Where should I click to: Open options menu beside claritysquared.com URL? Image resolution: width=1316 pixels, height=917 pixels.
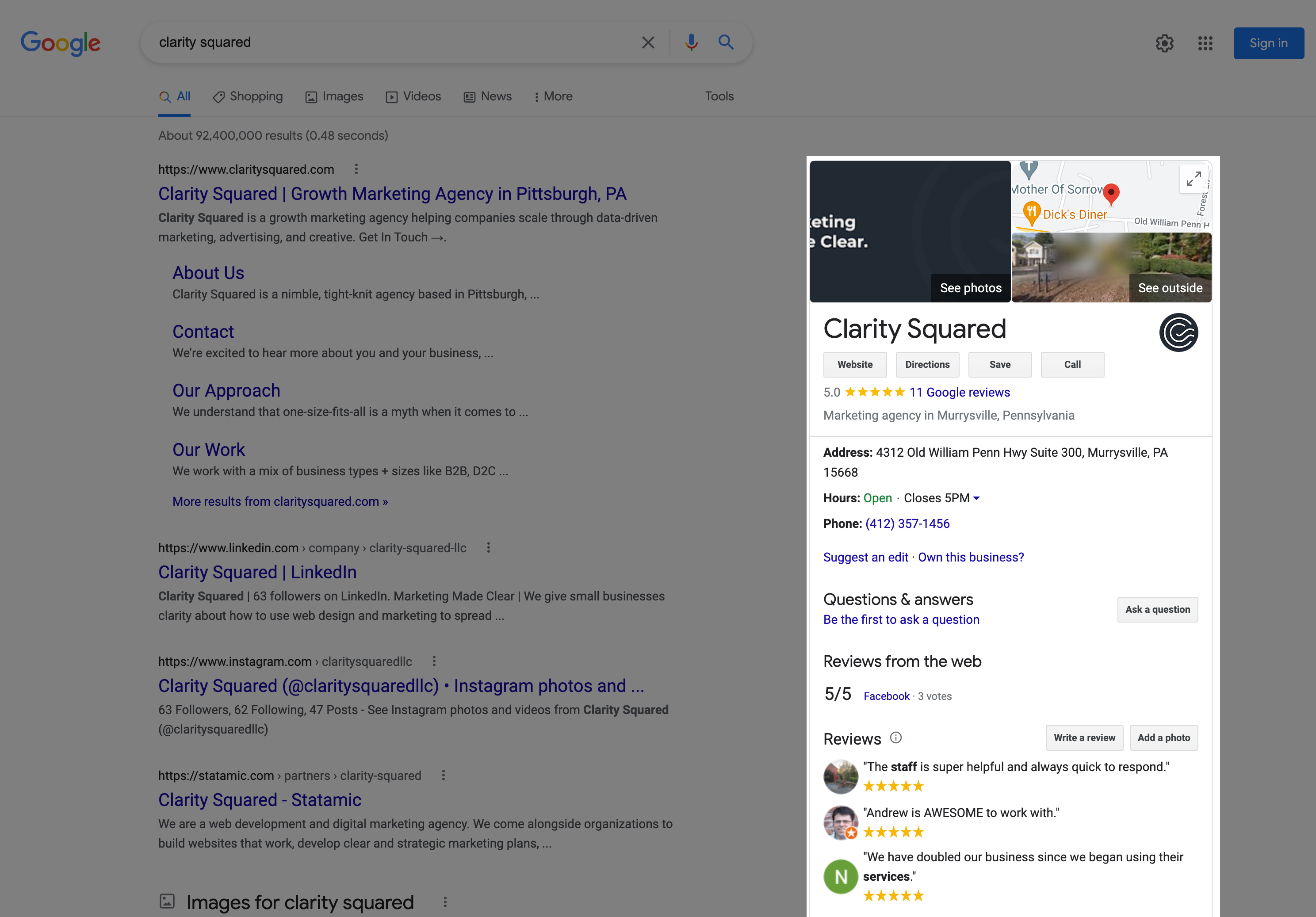pos(356,169)
